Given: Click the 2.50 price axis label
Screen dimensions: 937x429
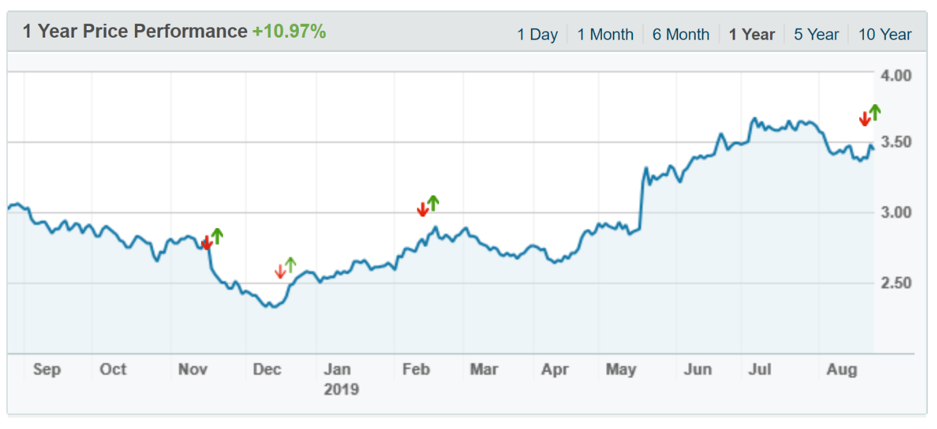Looking at the screenshot, I should click(x=896, y=283).
